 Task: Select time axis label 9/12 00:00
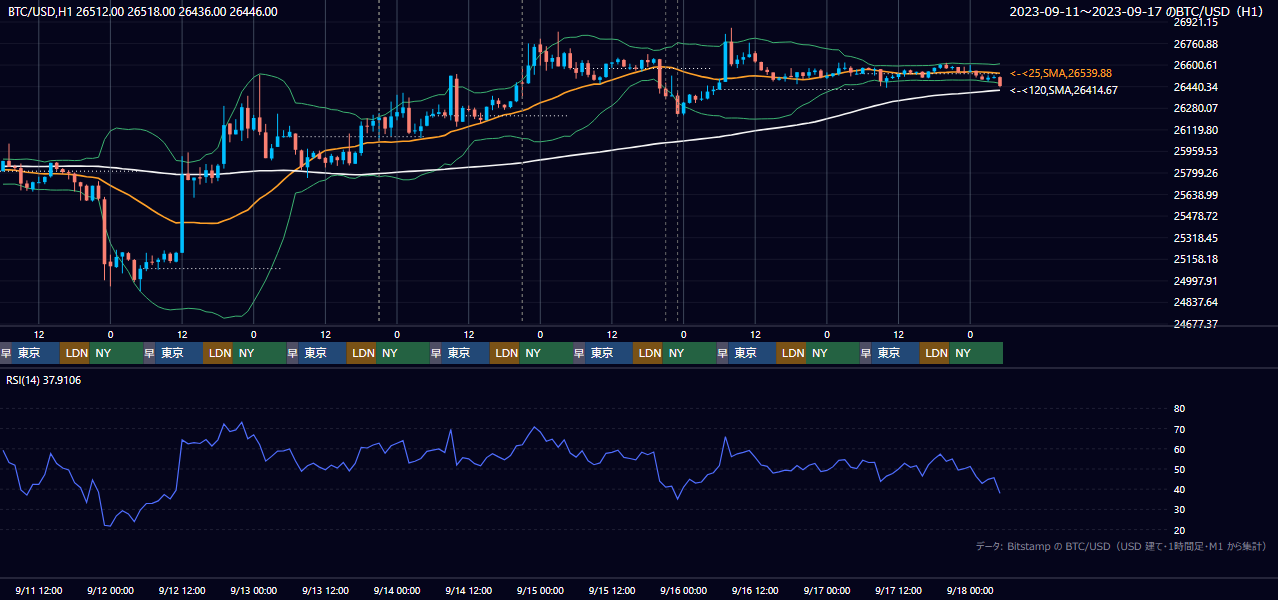(111, 590)
